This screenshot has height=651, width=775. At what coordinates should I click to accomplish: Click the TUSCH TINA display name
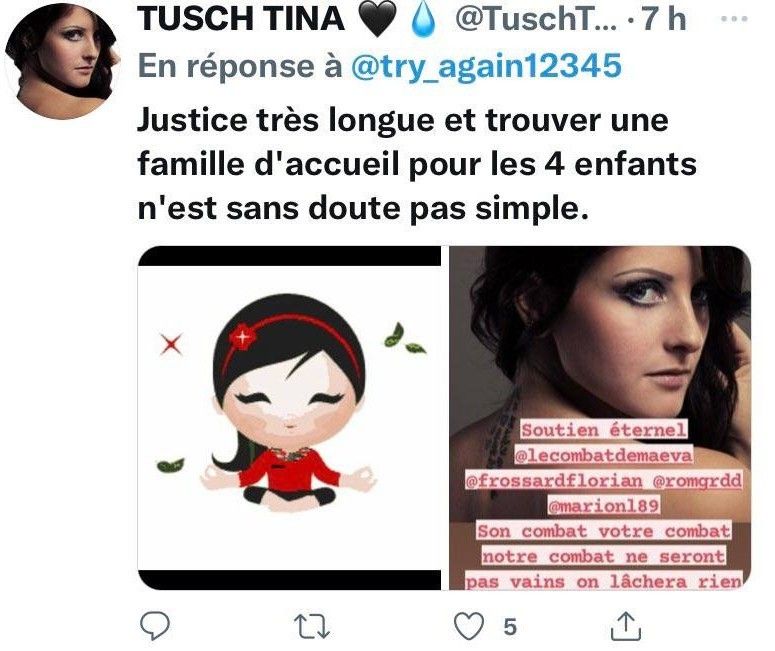(241, 19)
